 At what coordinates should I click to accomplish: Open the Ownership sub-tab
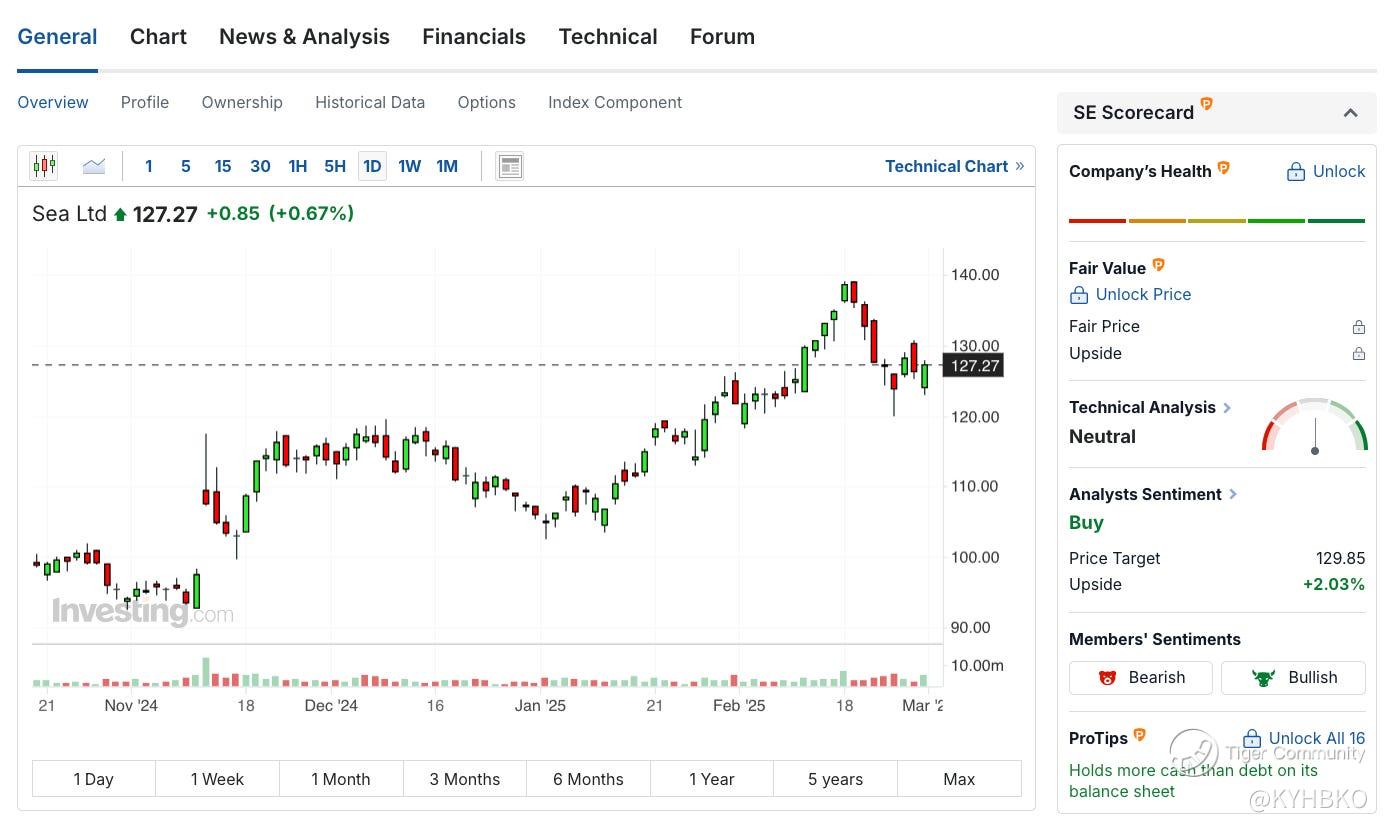pyautogui.click(x=242, y=102)
